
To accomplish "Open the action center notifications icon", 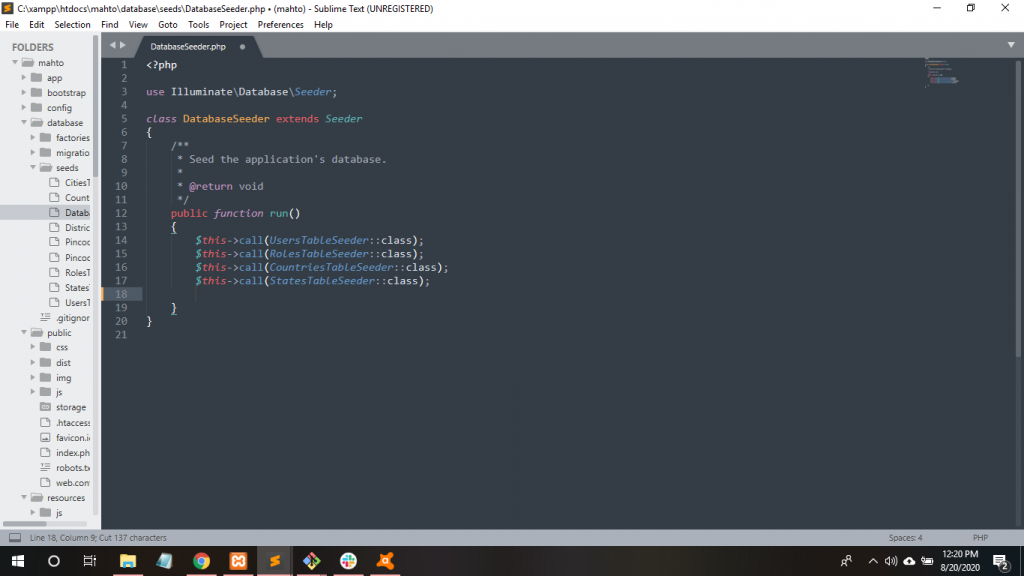I will click(998, 561).
